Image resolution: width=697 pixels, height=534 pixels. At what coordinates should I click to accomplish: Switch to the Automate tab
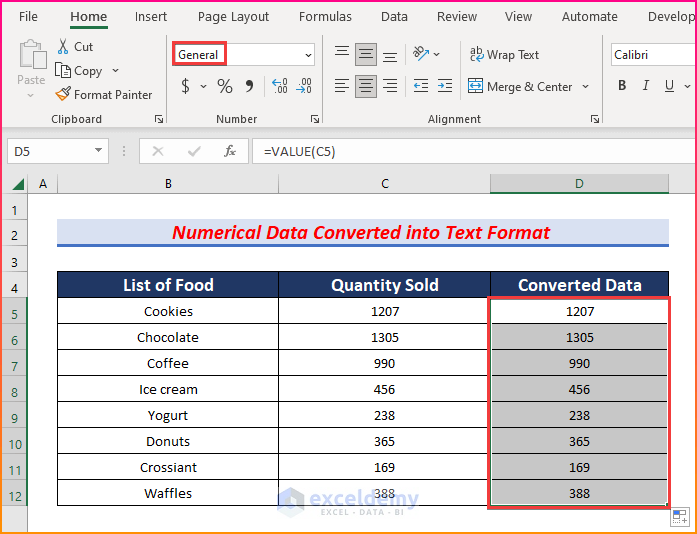pos(589,16)
